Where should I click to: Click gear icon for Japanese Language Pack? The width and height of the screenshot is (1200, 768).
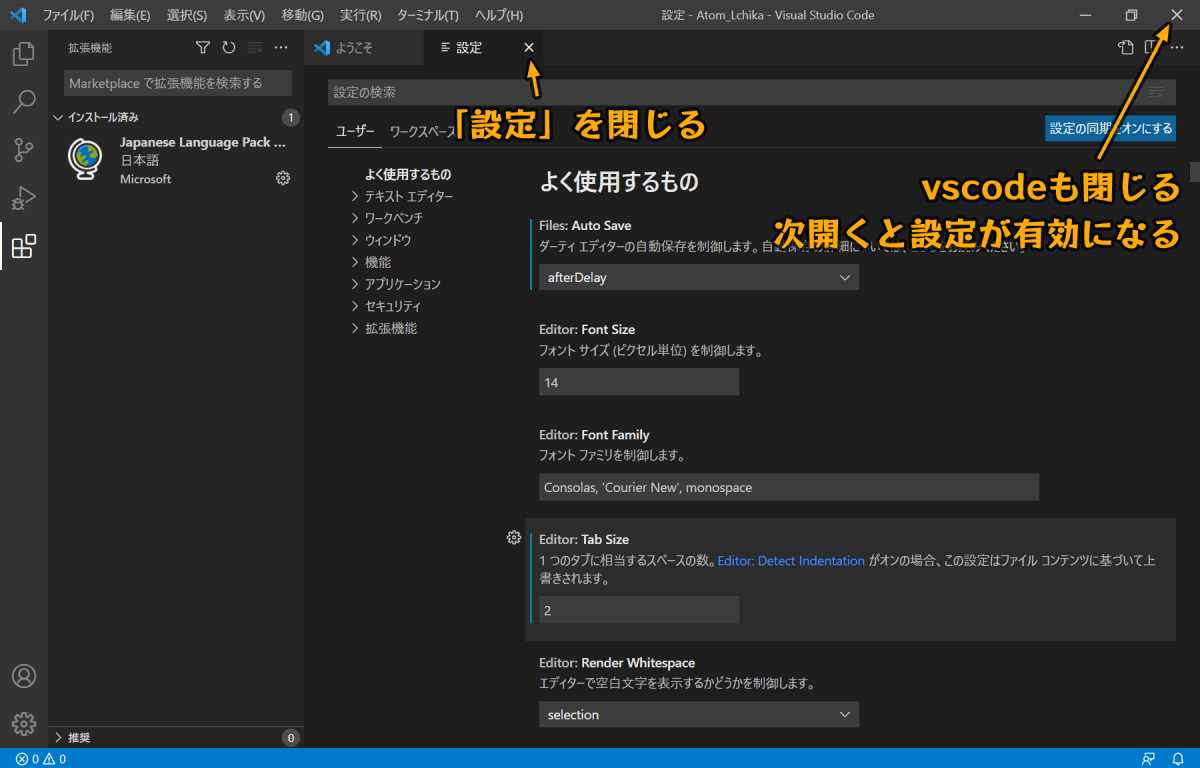click(x=283, y=178)
